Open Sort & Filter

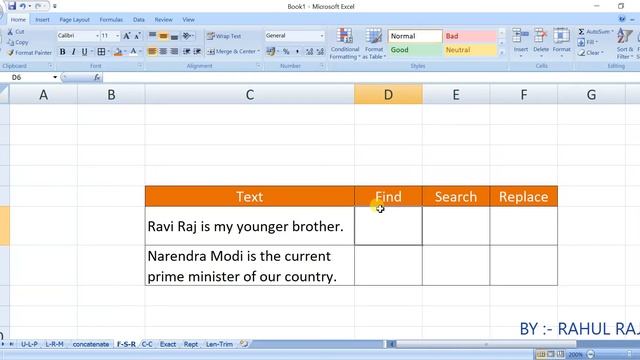point(625,44)
